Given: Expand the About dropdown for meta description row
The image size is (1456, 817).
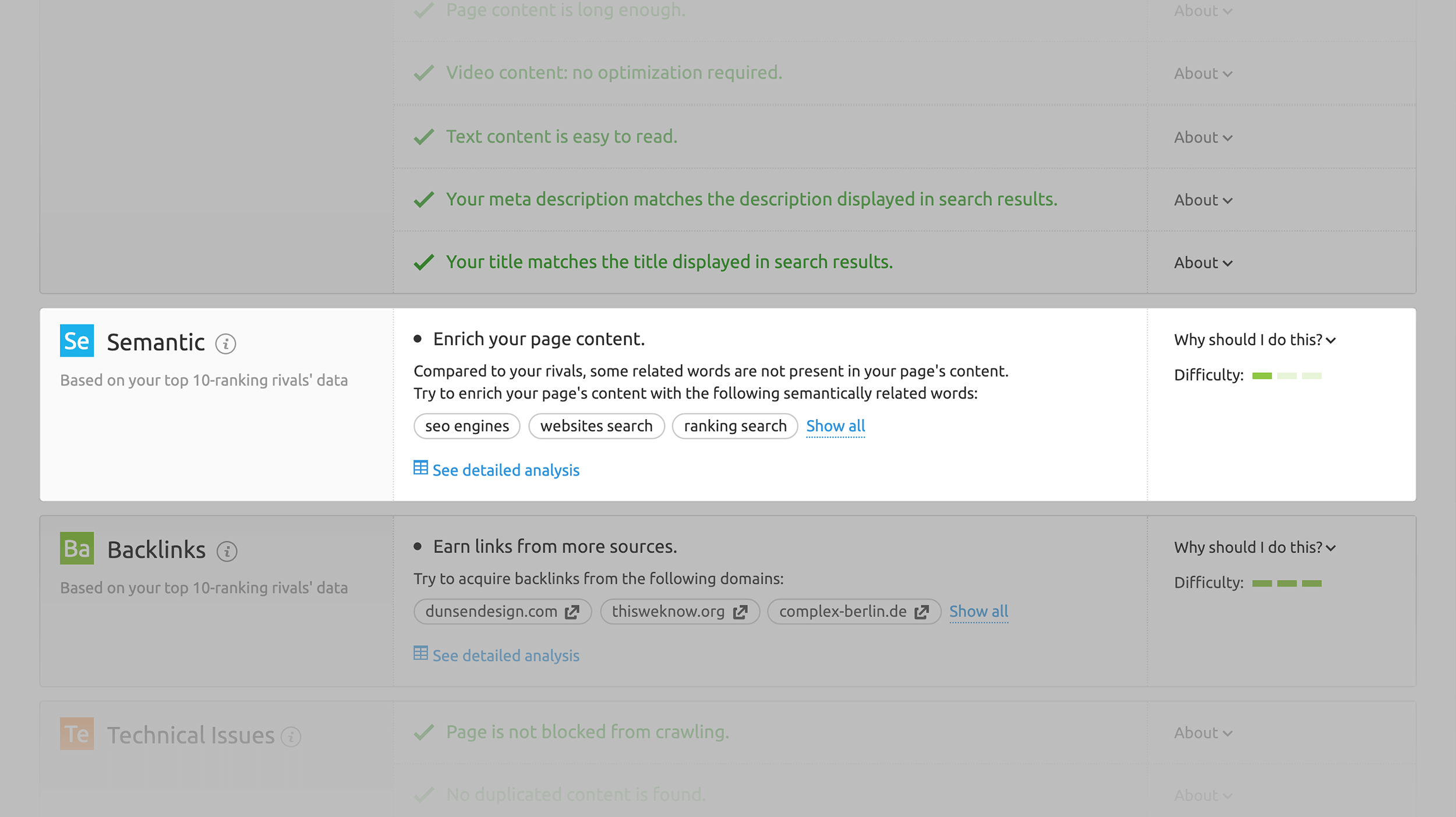Looking at the screenshot, I should point(1202,199).
